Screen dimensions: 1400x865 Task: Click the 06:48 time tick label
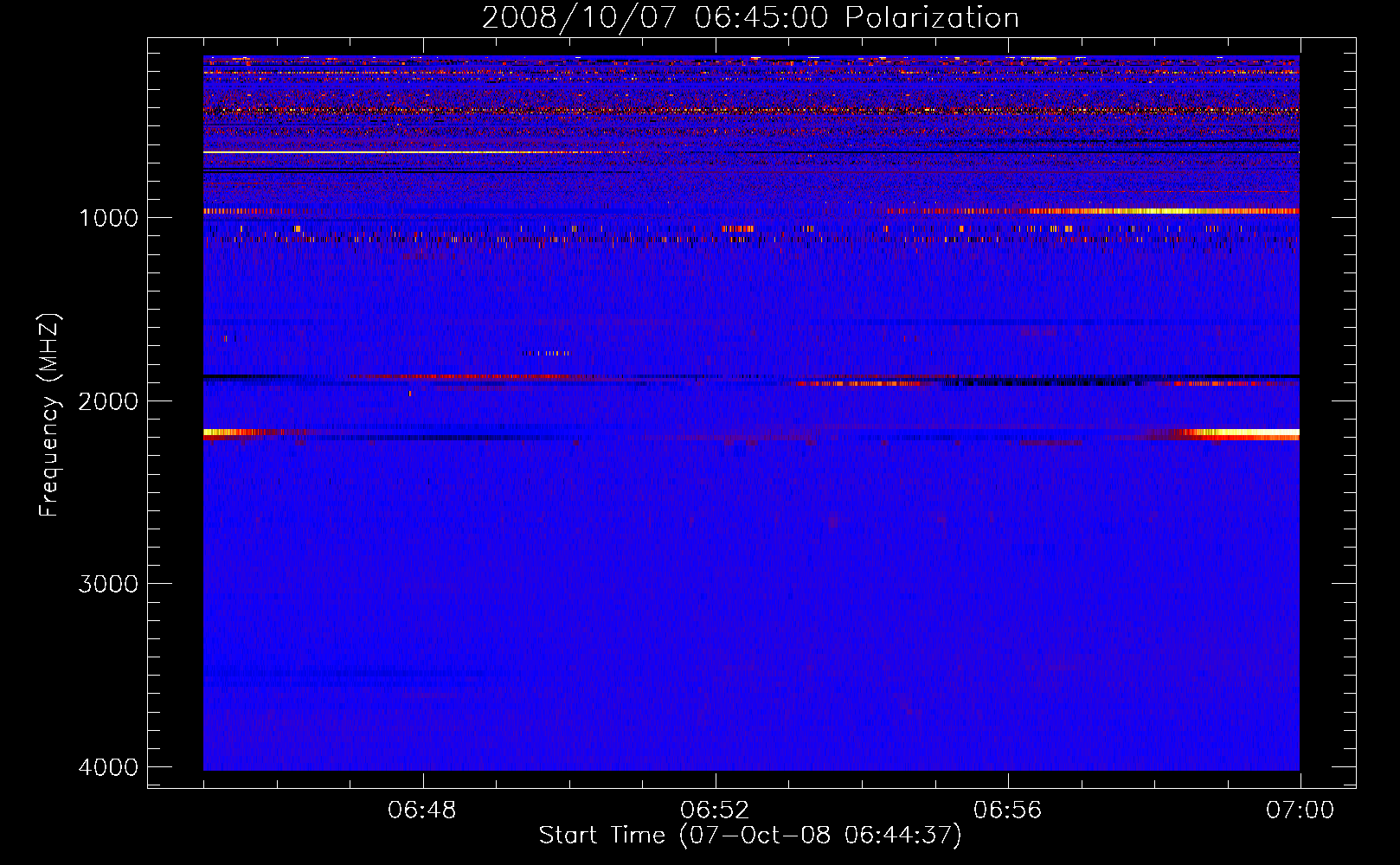422,811
